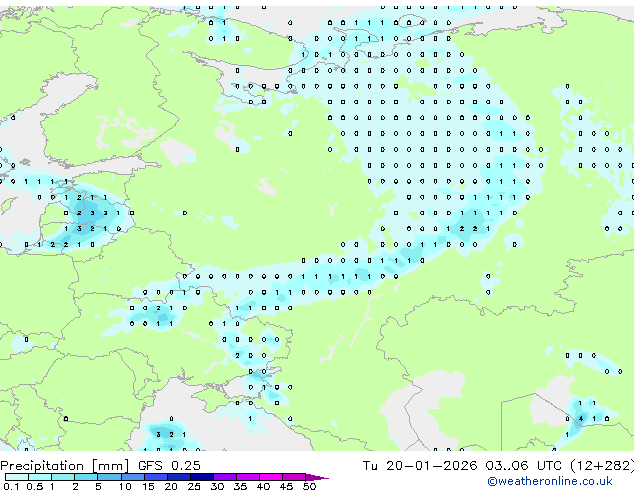Click the 40–45 mm magenta legend segment
This screenshot has height=490, width=634.
pyautogui.click(x=271, y=477)
